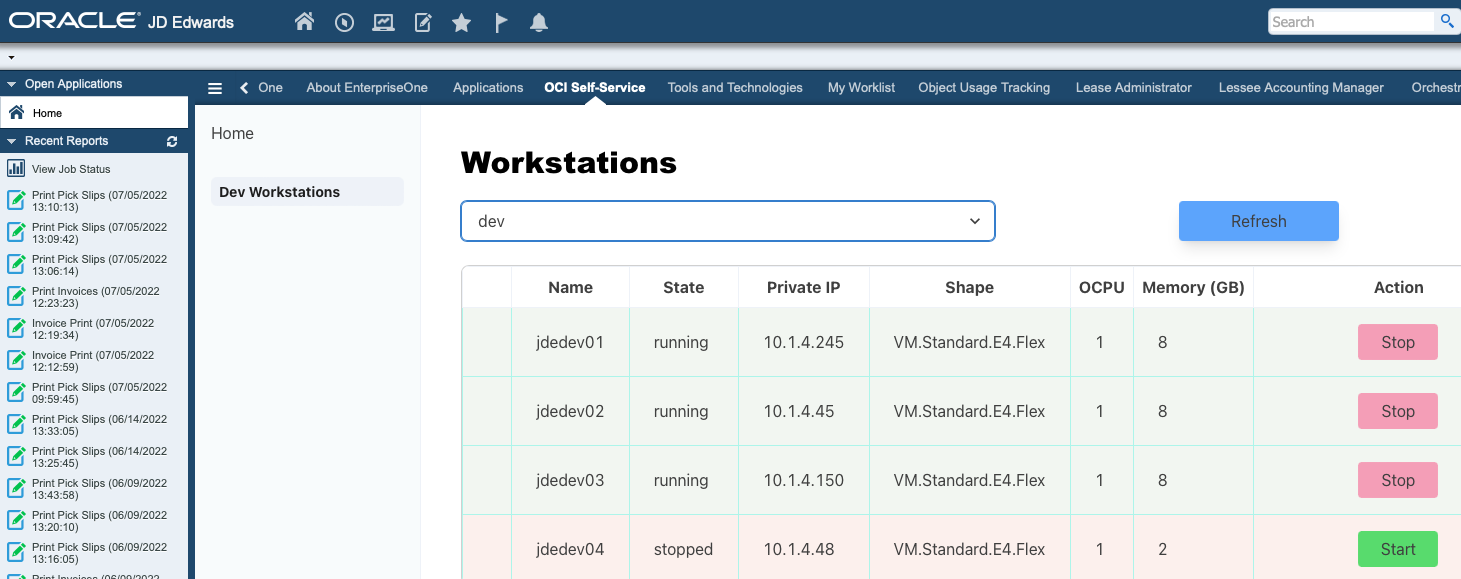Switch to About EnterpriseOne tab
Screen dimensions: 1461x579
367,88
